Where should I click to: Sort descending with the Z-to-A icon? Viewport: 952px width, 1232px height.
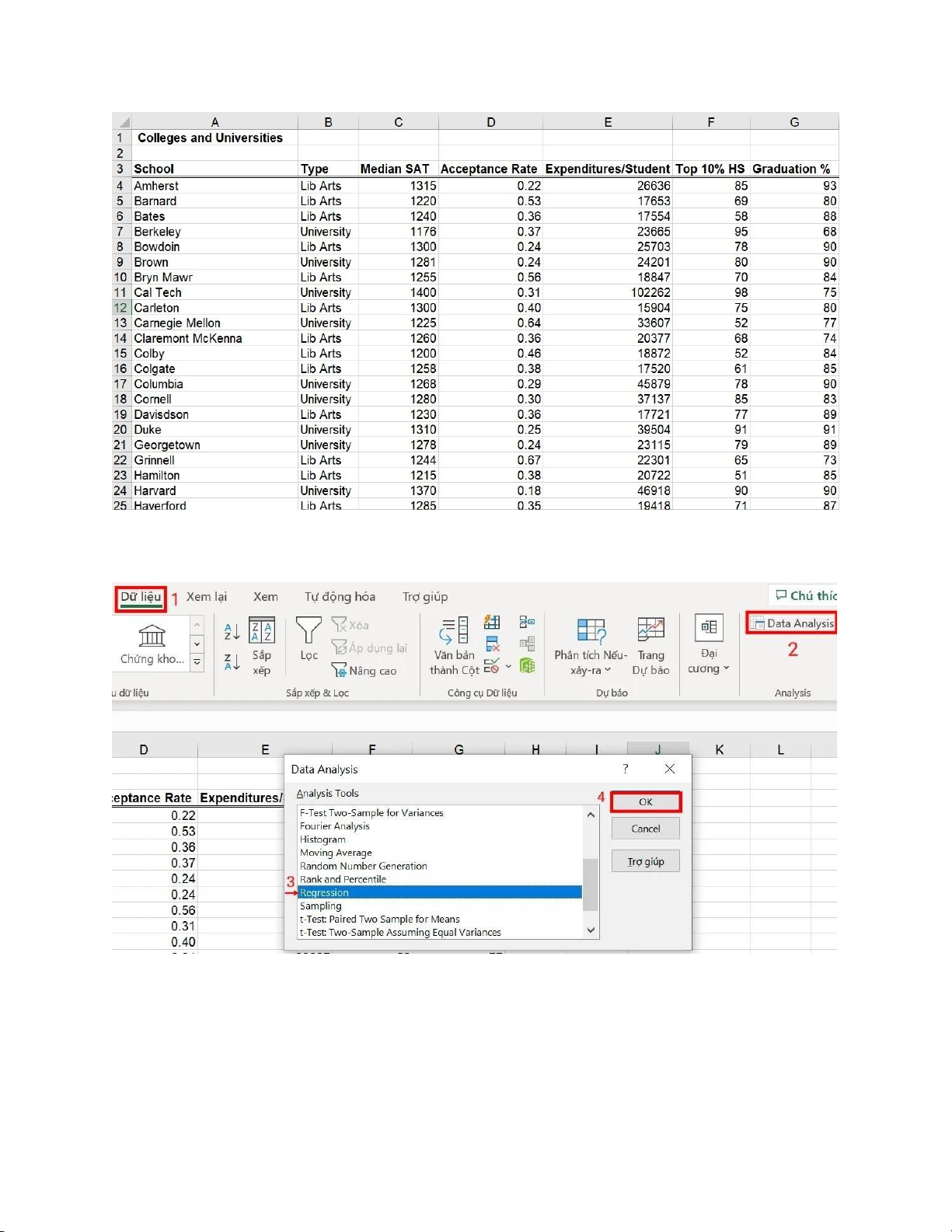point(232,661)
